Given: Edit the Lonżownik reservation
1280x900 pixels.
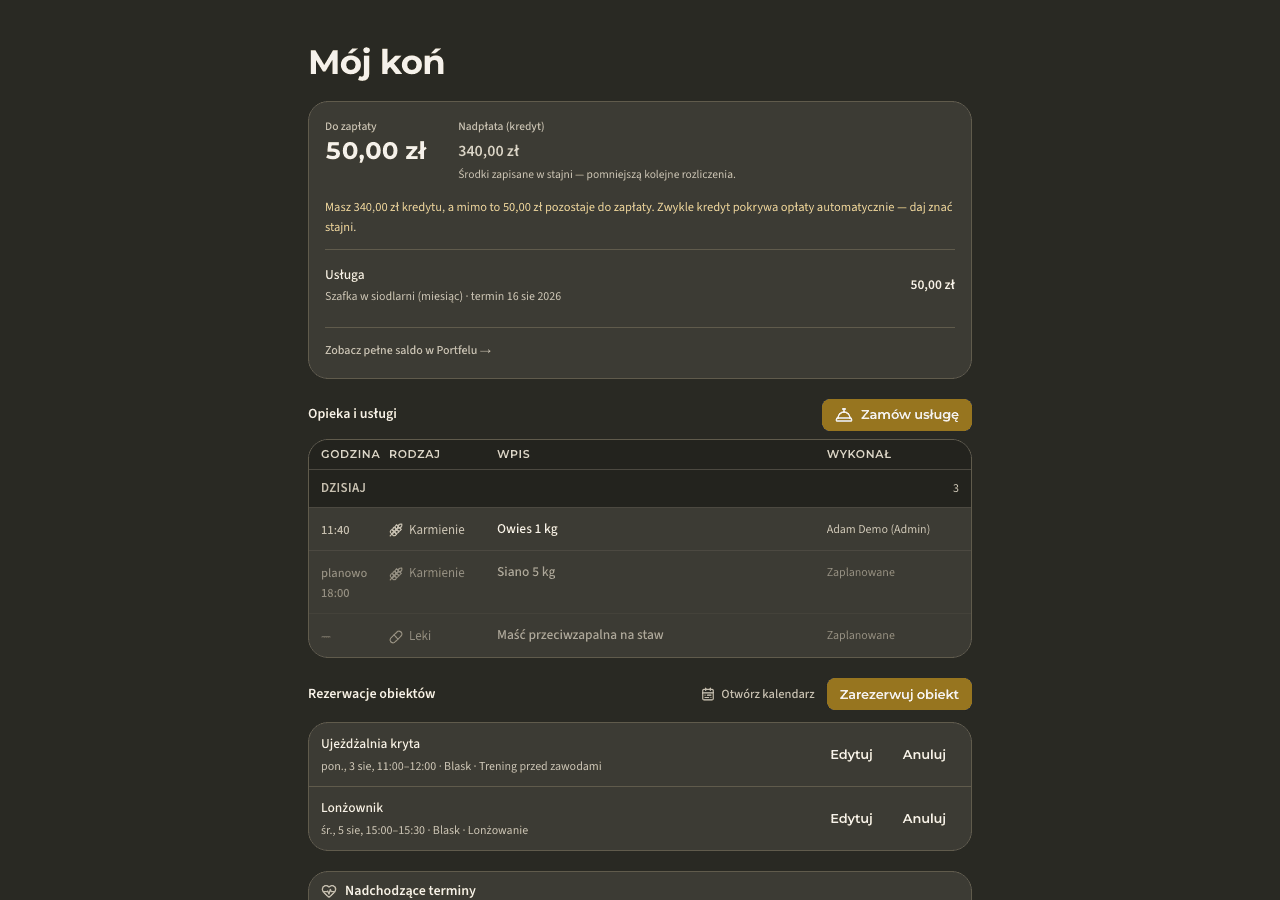Looking at the screenshot, I should pyautogui.click(x=851, y=818).
